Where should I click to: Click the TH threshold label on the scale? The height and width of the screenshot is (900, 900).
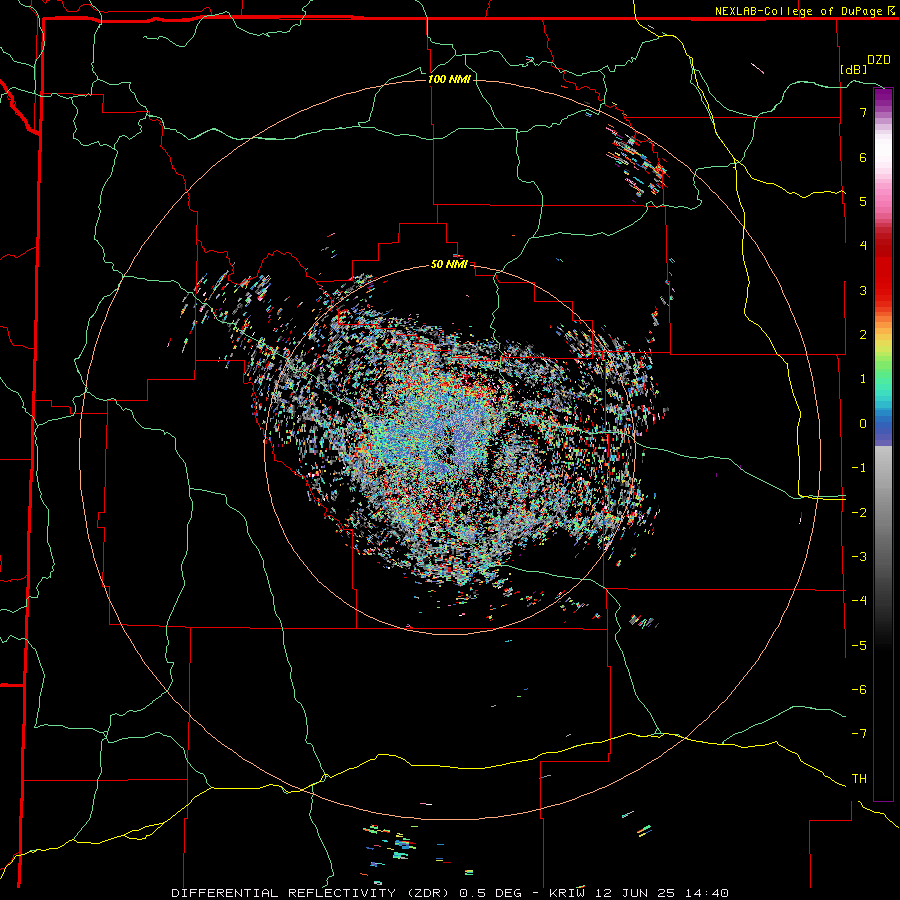pos(859,779)
